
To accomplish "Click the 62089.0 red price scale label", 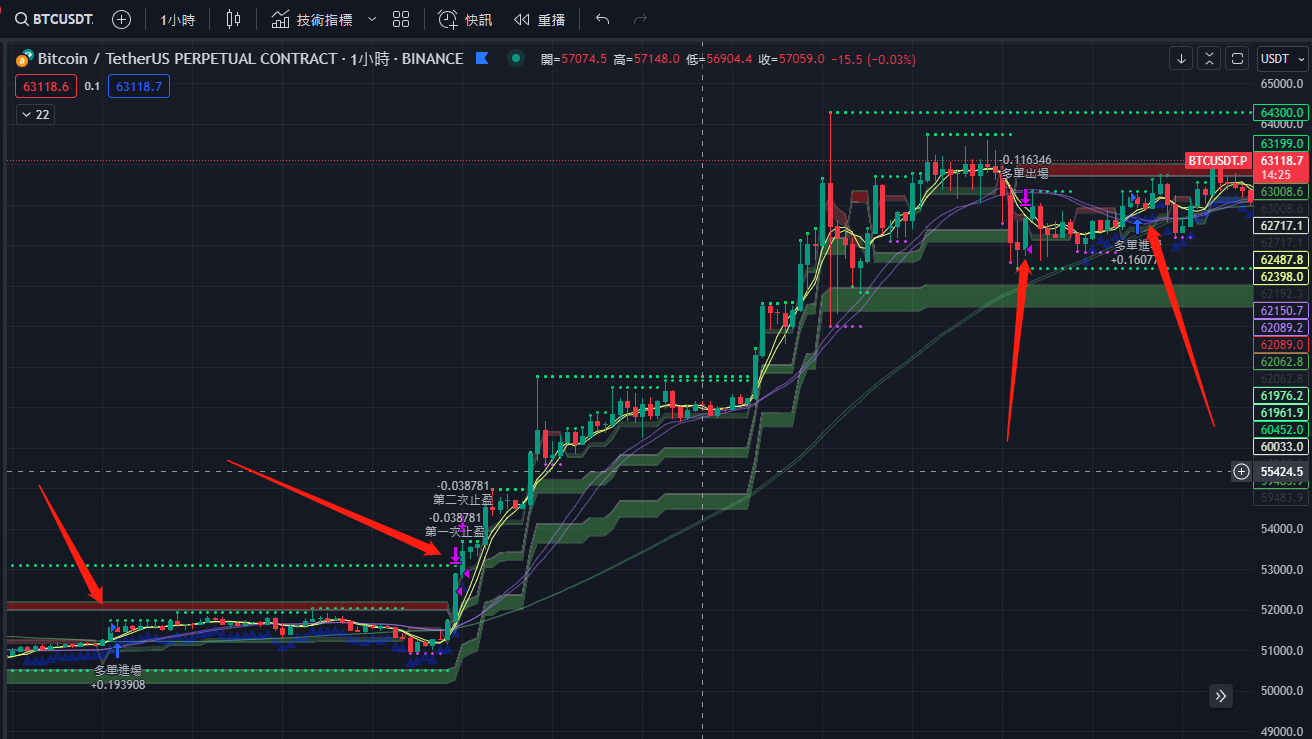I will pos(1281,345).
